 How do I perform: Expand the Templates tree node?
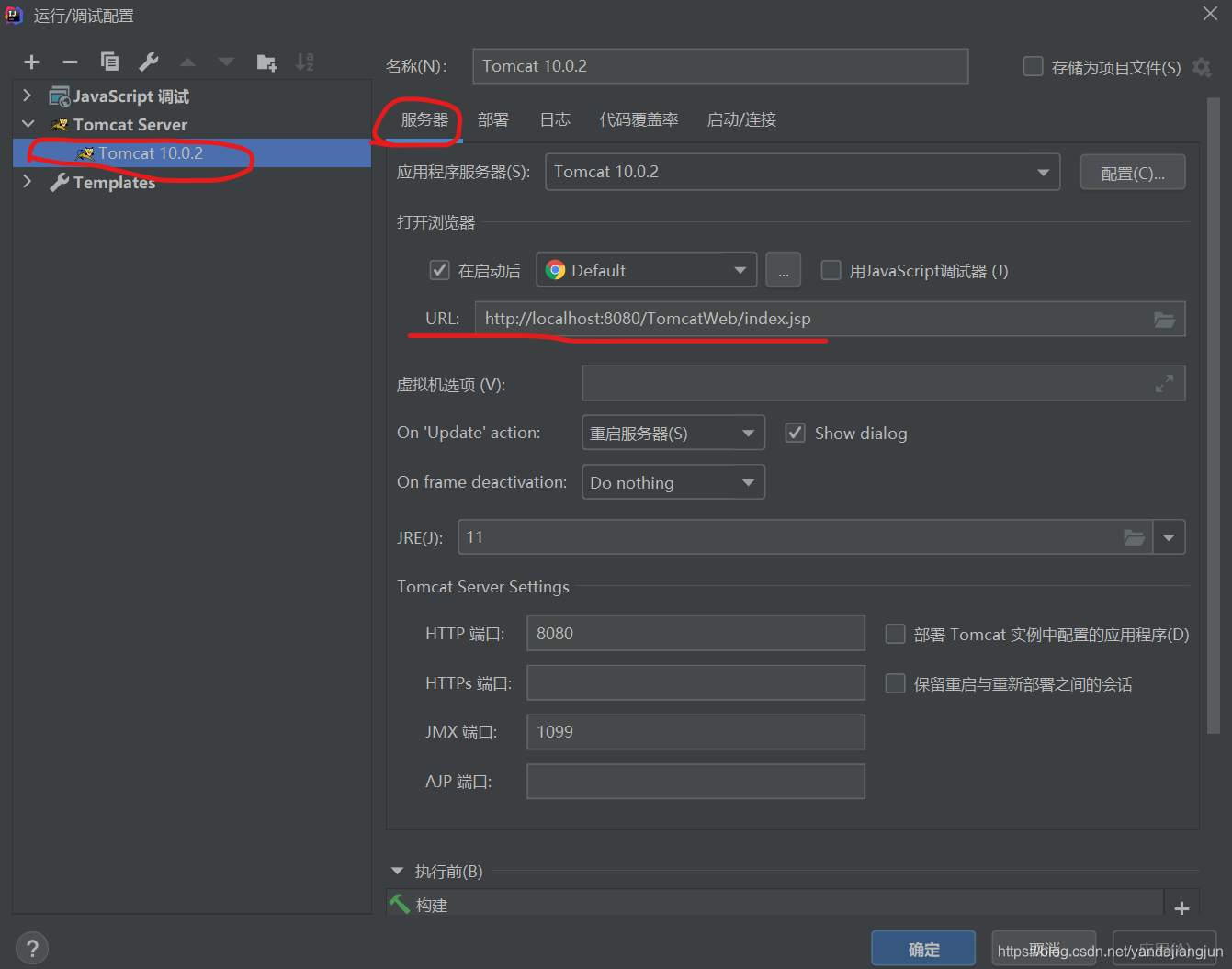[28, 182]
